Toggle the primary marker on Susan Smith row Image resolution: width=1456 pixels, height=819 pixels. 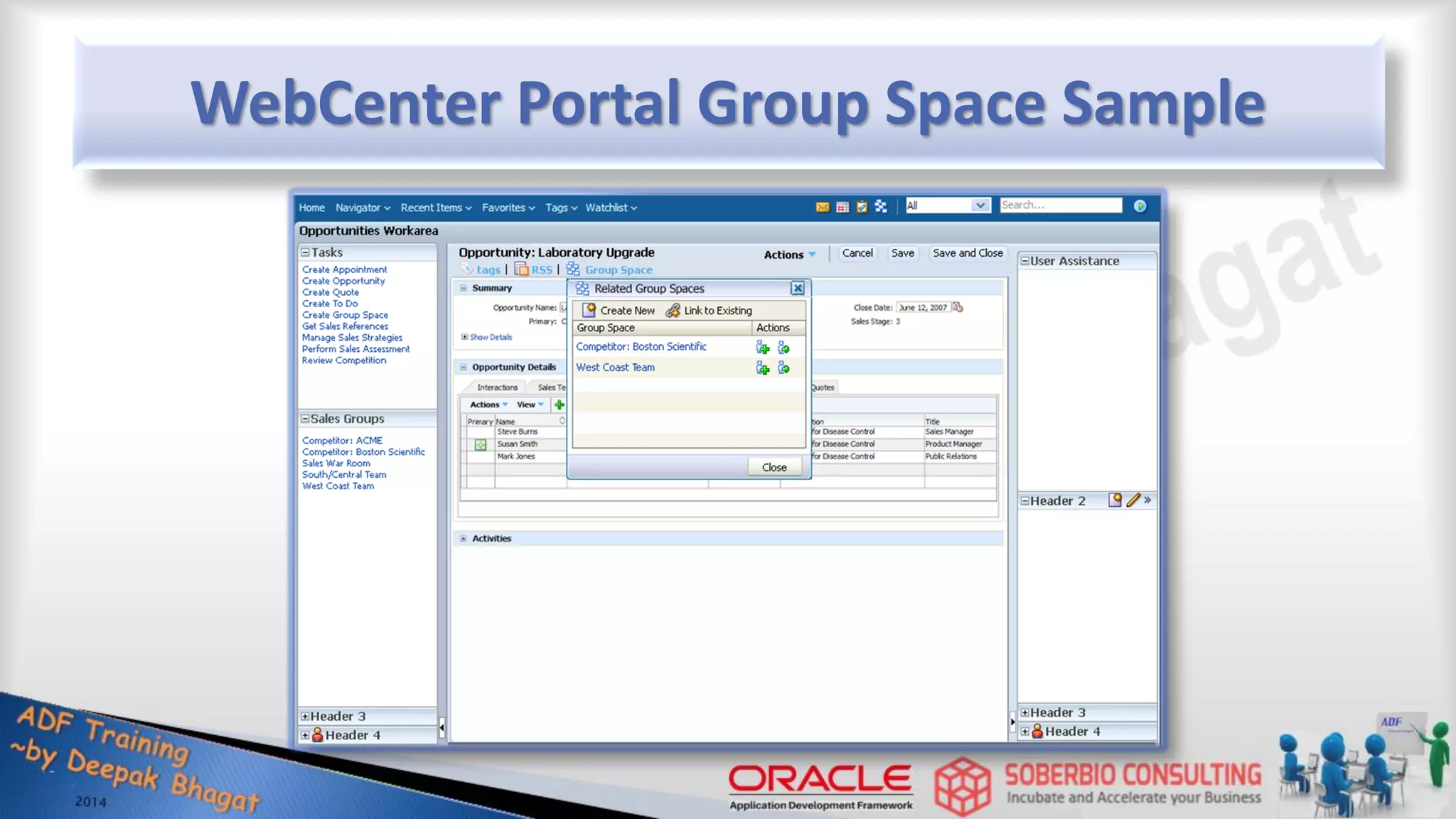(x=481, y=444)
